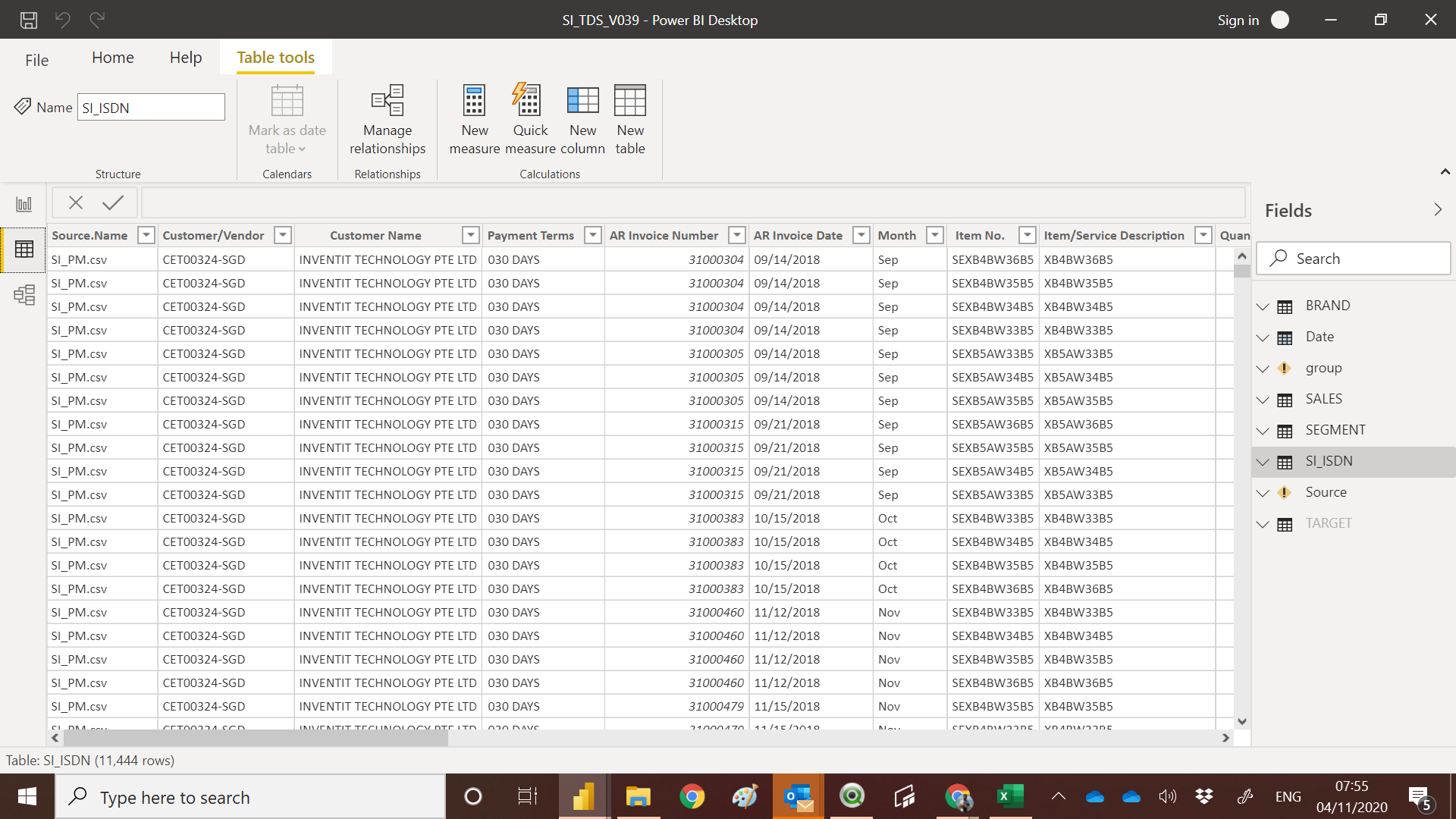
Task: Open Mark as date table dropdown
Action: click(x=287, y=120)
